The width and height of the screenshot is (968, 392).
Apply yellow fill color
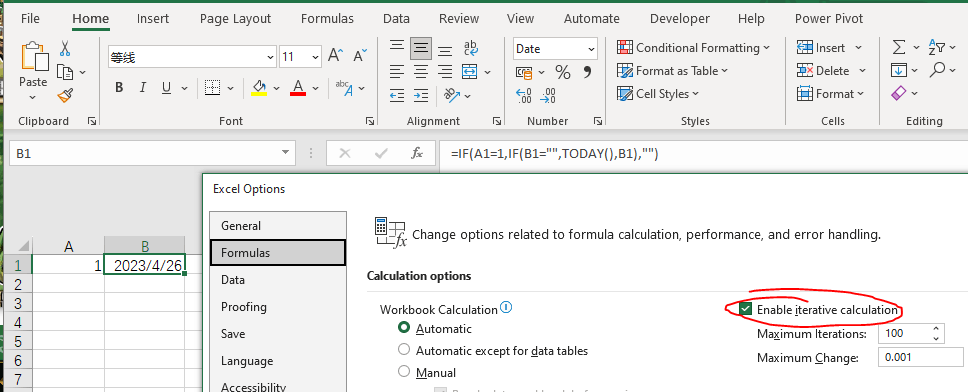point(259,88)
